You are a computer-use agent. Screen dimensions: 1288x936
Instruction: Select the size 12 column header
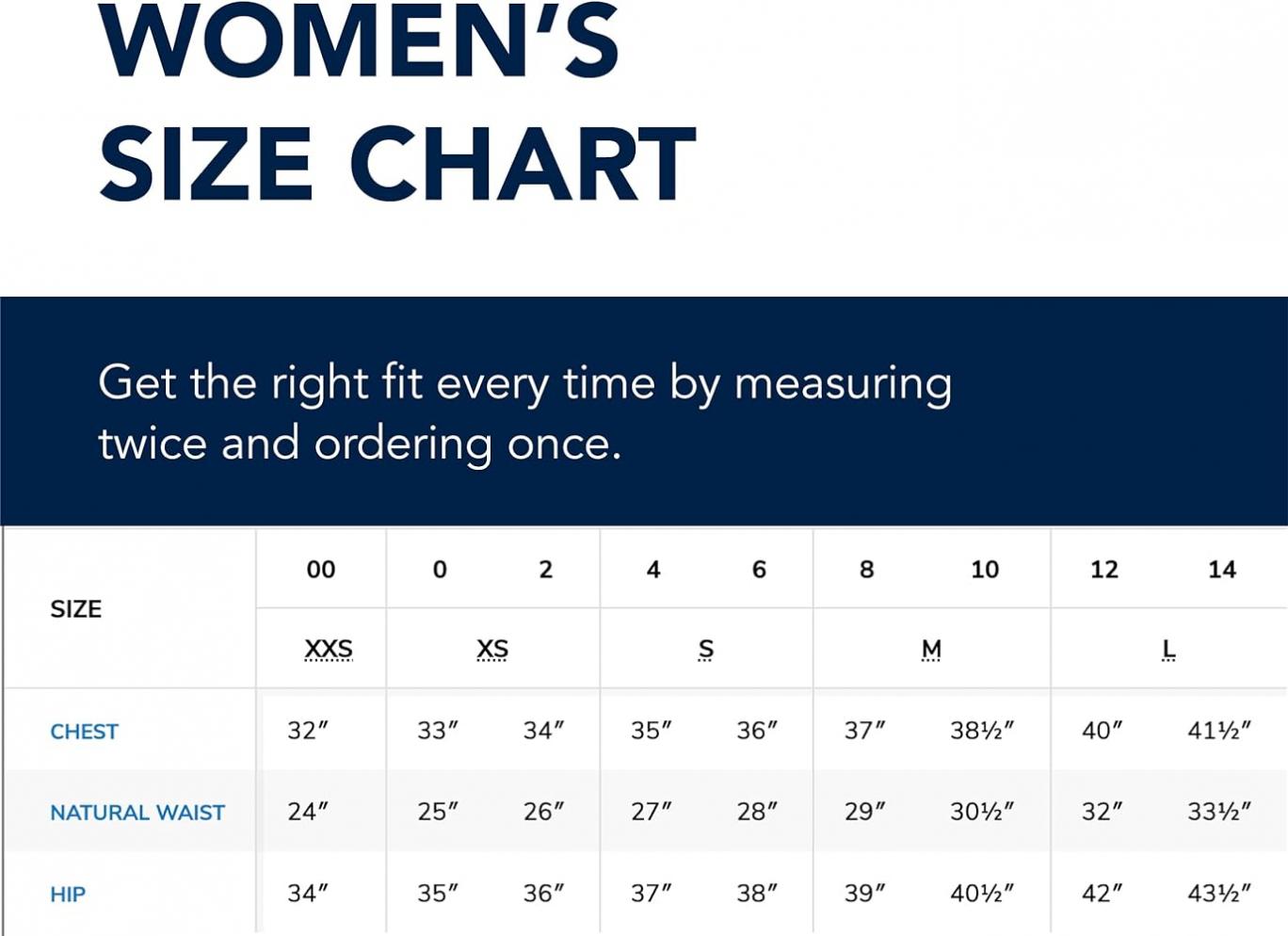(1104, 570)
